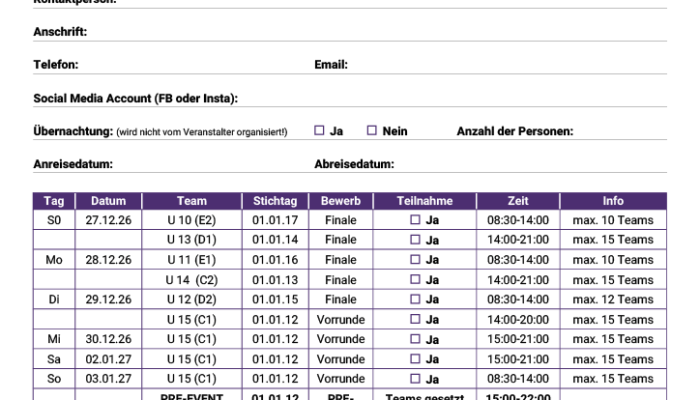Image resolution: width=700 pixels, height=400 pixels.
Task: Select the date cell 28.12.26
Action: click(108, 260)
